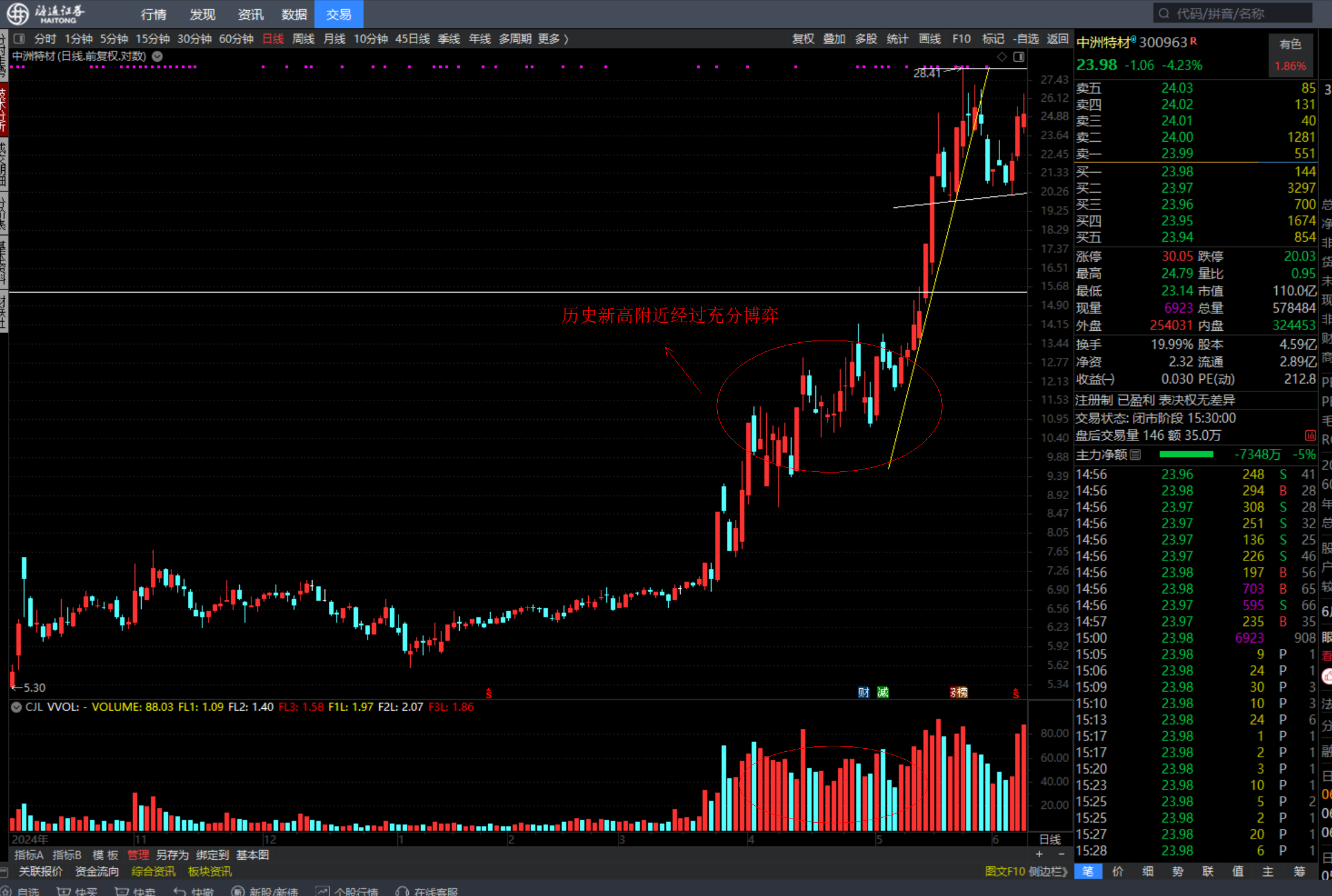Click the red 'R' margin-trading marker beside 300963
1332x896 pixels.
pos(1193,41)
